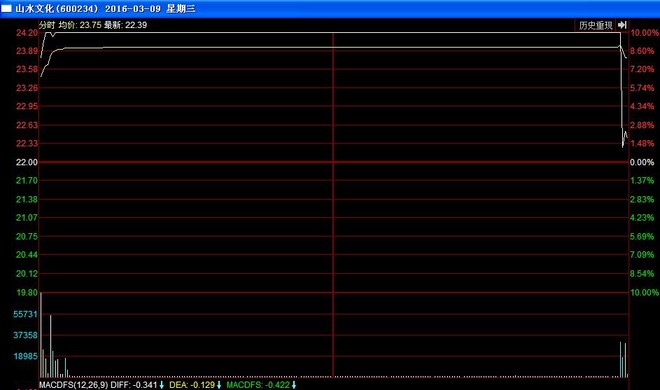Click the 7.20% percent label
This screenshot has height=390, width=660.
642,69
